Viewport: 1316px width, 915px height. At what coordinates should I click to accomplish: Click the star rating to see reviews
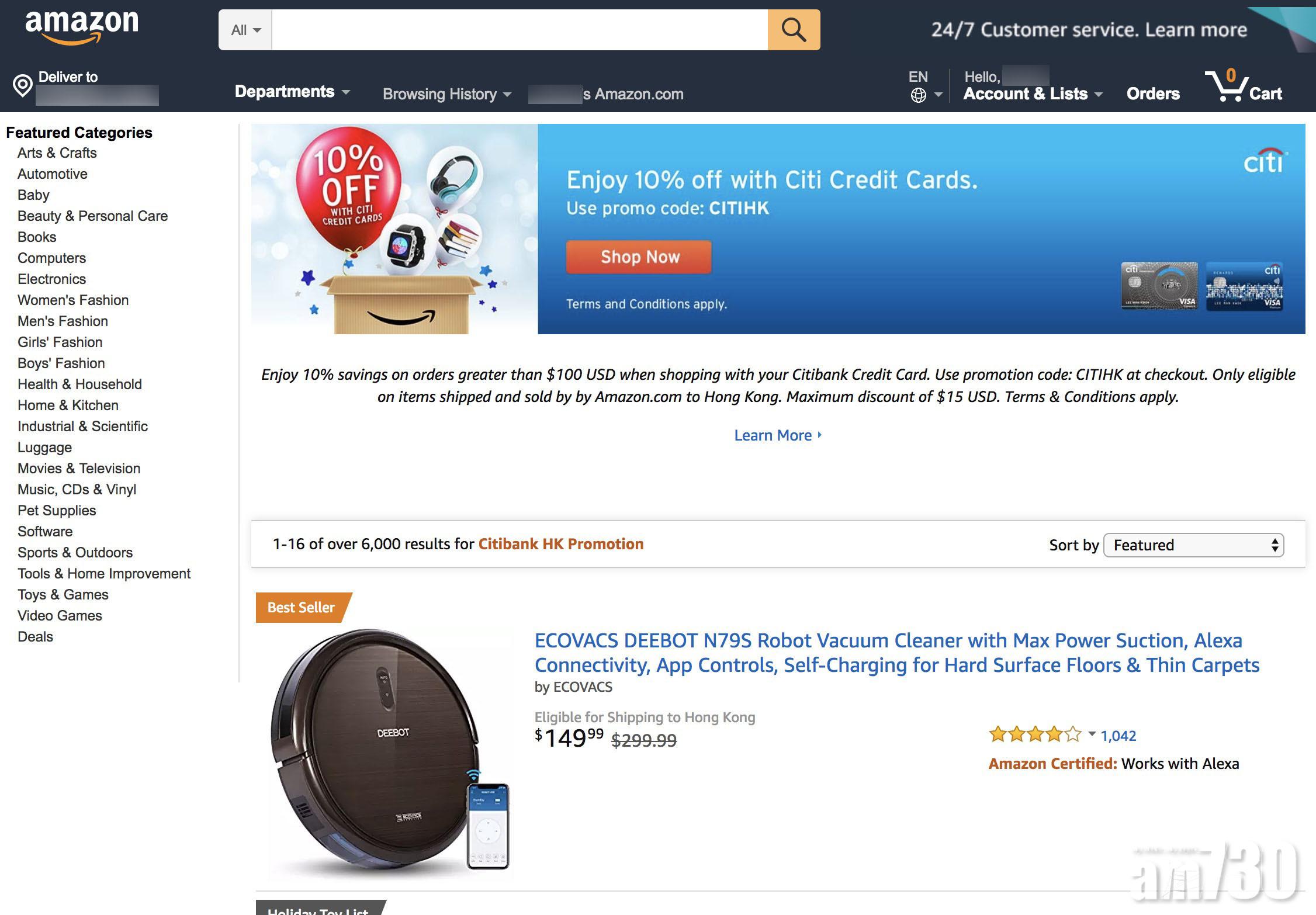click(1034, 735)
